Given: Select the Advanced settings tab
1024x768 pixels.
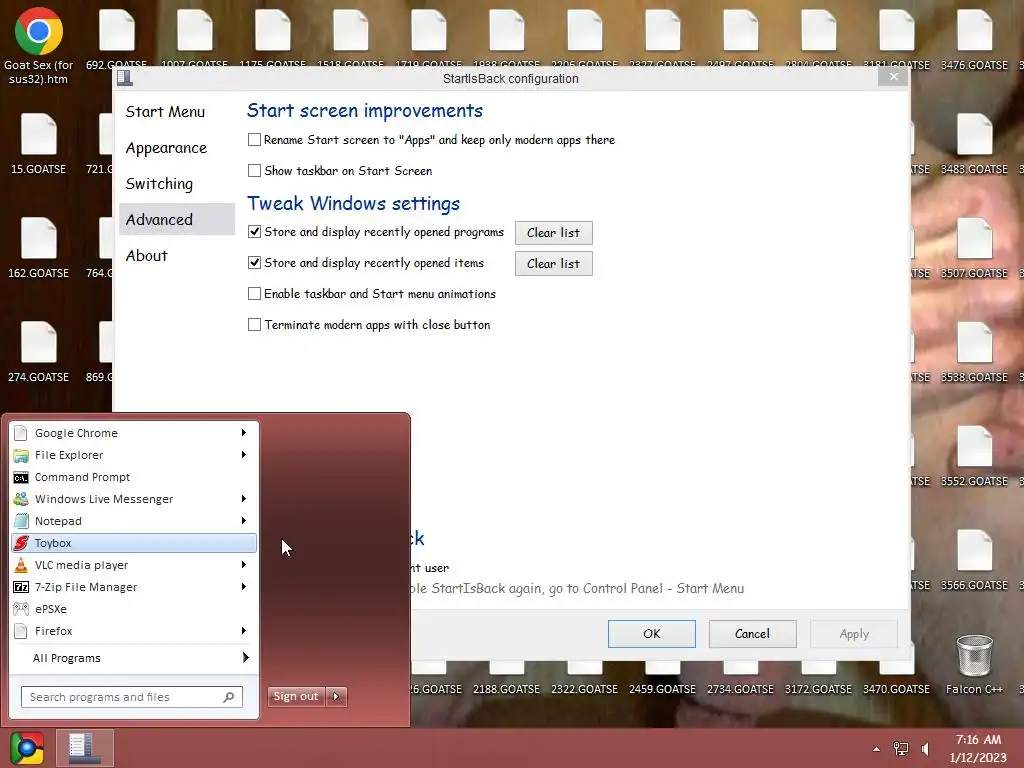Looking at the screenshot, I should pyautogui.click(x=176, y=219).
